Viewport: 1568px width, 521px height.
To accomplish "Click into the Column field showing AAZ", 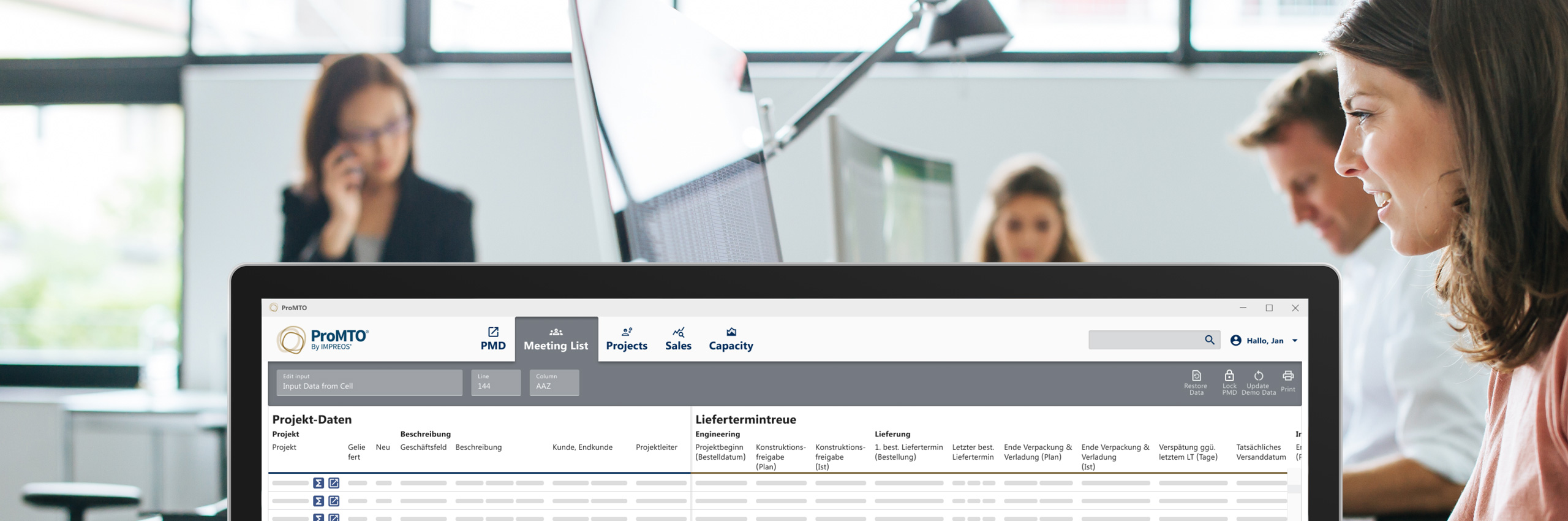I will 554,382.
